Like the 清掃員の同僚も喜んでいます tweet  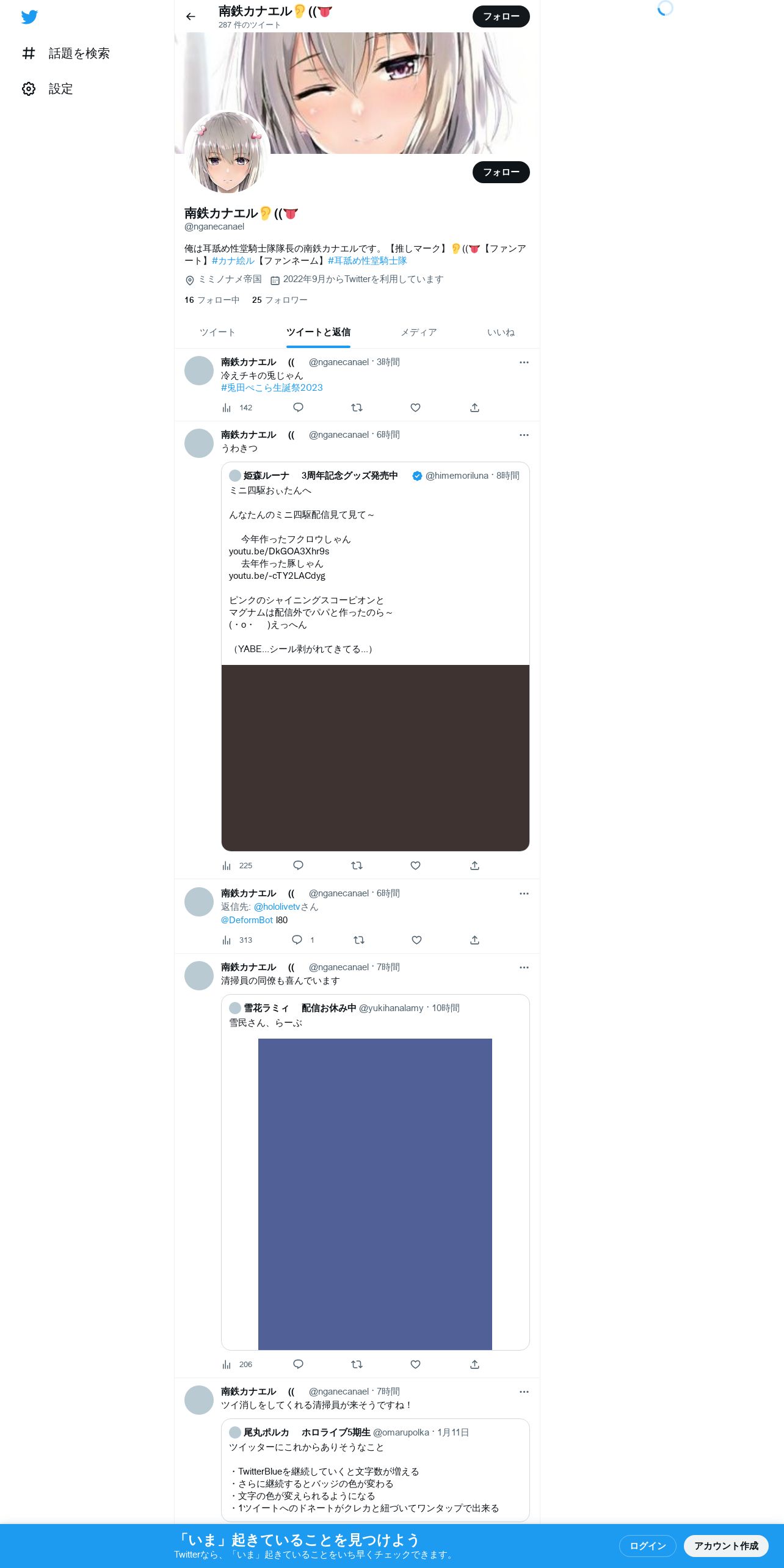point(415,1365)
